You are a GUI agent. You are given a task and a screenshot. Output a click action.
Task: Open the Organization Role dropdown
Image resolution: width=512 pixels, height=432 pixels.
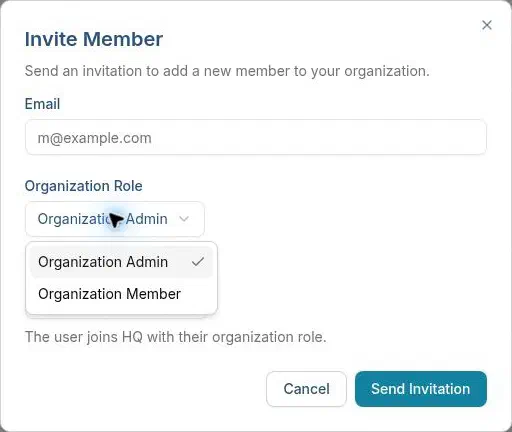115,219
